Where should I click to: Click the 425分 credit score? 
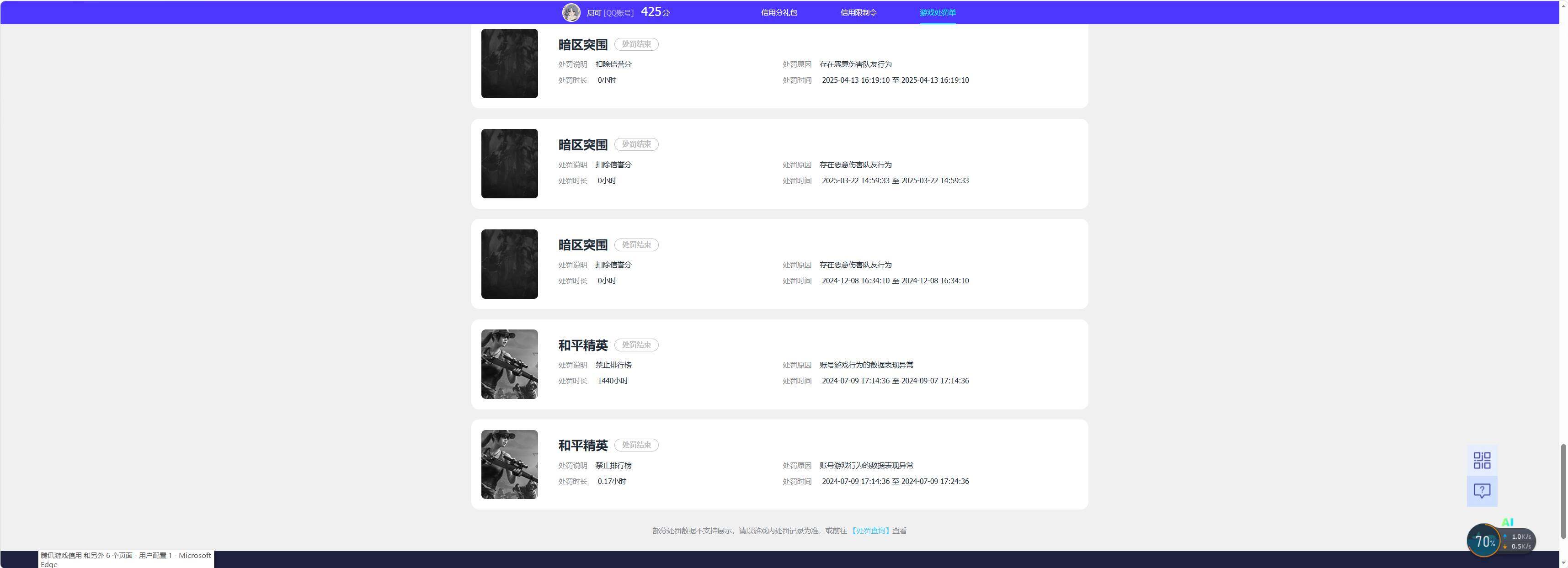pos(655,12)
